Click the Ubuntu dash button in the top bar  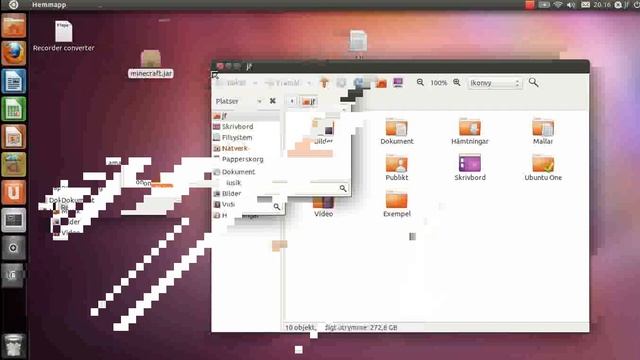tap(13, 4)
